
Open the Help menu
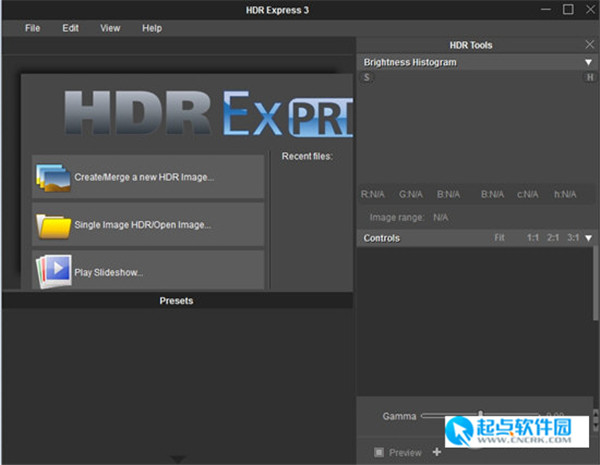coord(152,28)
